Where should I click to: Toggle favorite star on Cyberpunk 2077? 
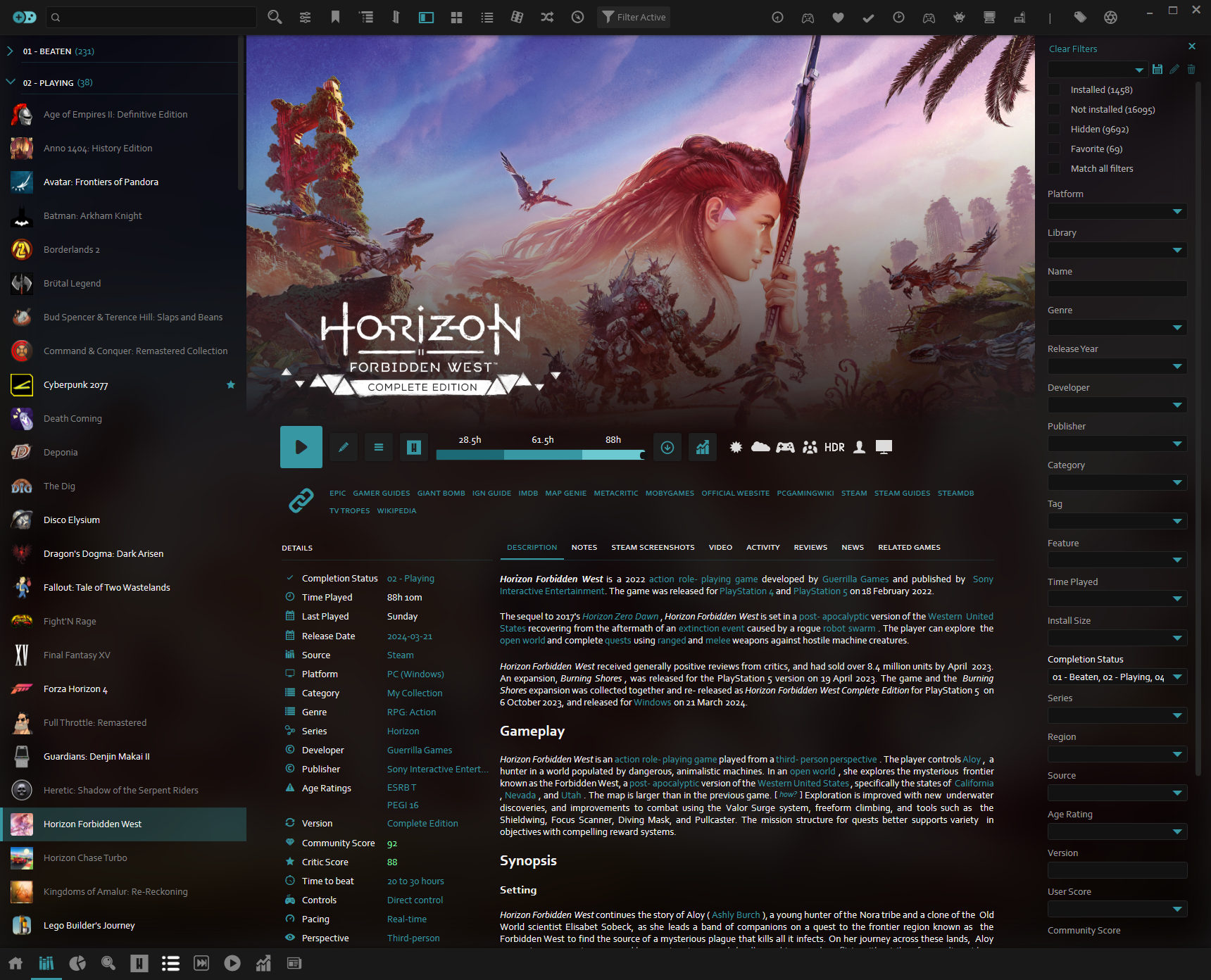pos(230,385)
